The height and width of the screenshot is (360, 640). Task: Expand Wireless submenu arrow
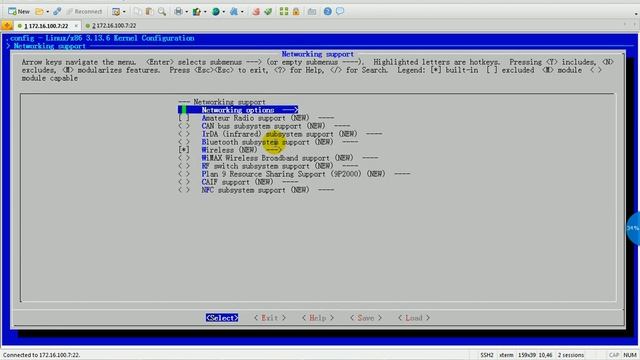(x=273, y=150)
